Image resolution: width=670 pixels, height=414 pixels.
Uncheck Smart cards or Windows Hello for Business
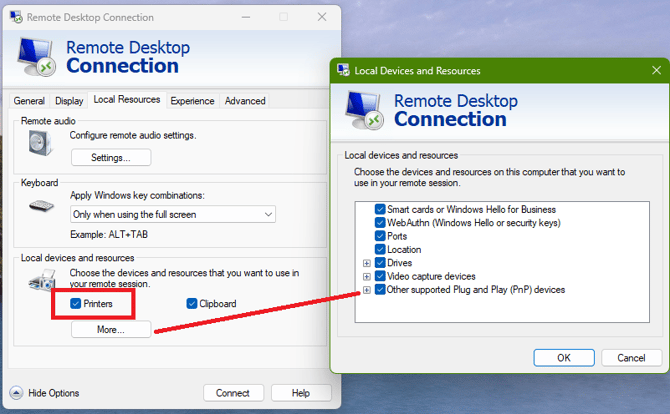click(x=380, y=209)
